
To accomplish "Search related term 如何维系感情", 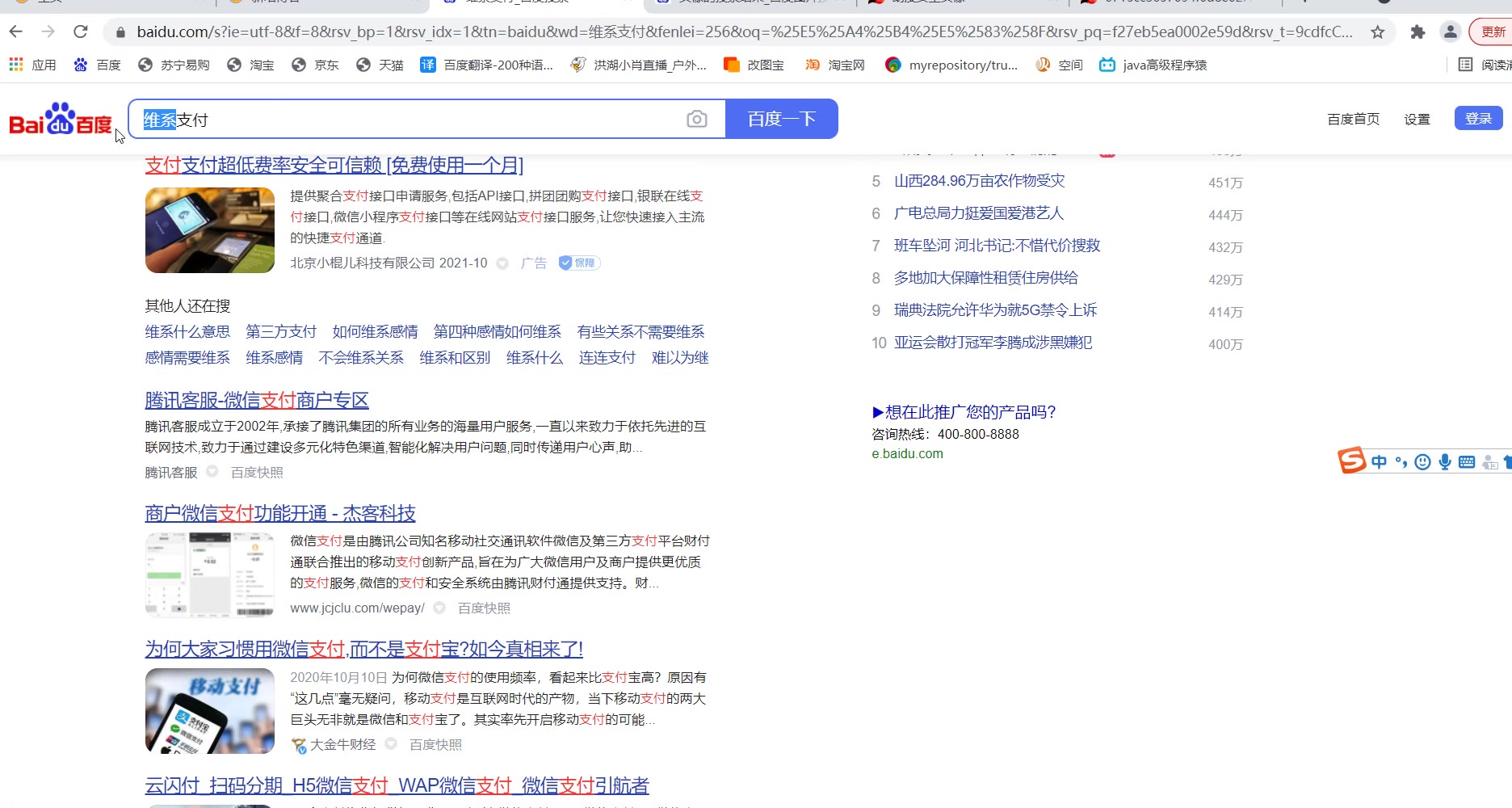I will pyautogui.click(x=376, y=332).
